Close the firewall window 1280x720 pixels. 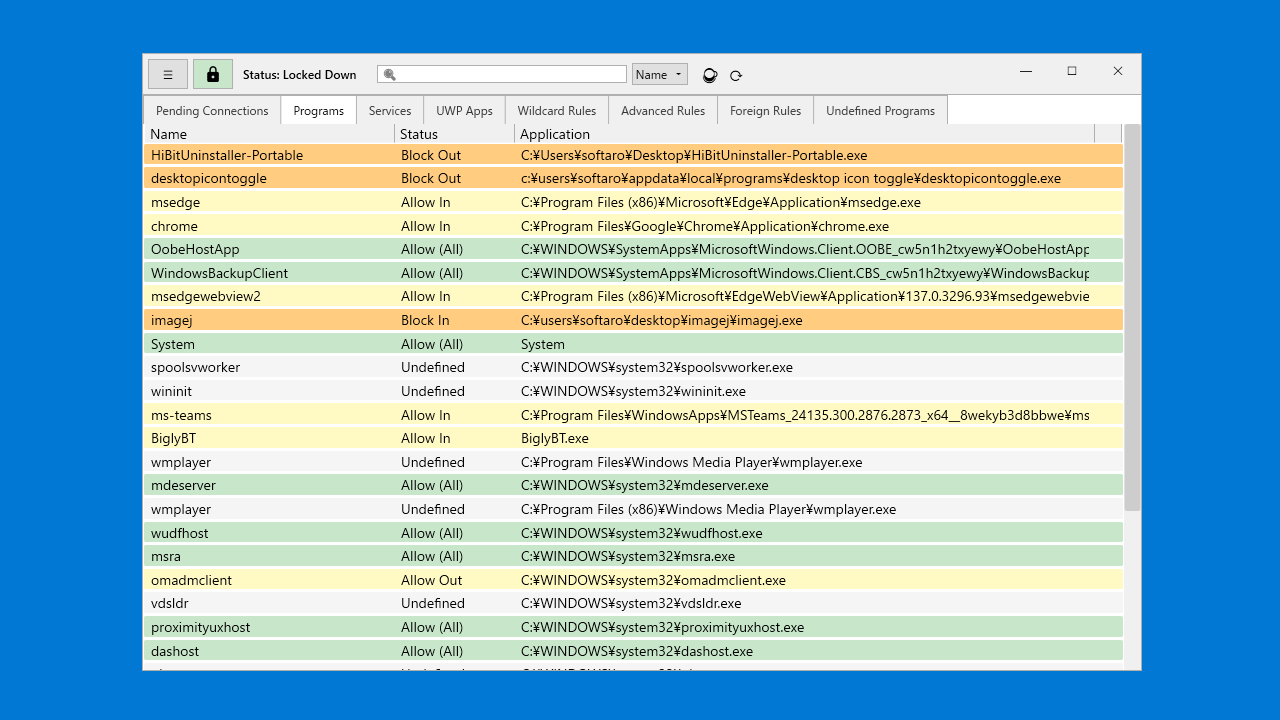tap(1118, 71)
